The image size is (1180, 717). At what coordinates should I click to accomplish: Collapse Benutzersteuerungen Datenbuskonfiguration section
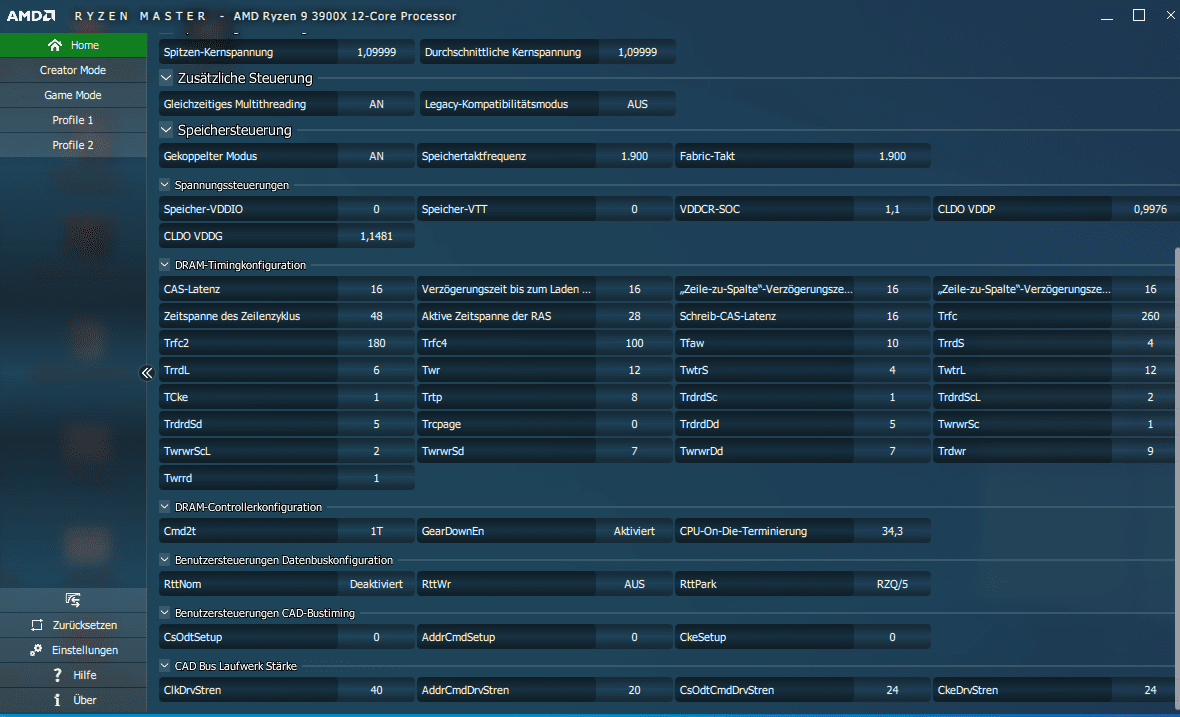click(165, 559)
